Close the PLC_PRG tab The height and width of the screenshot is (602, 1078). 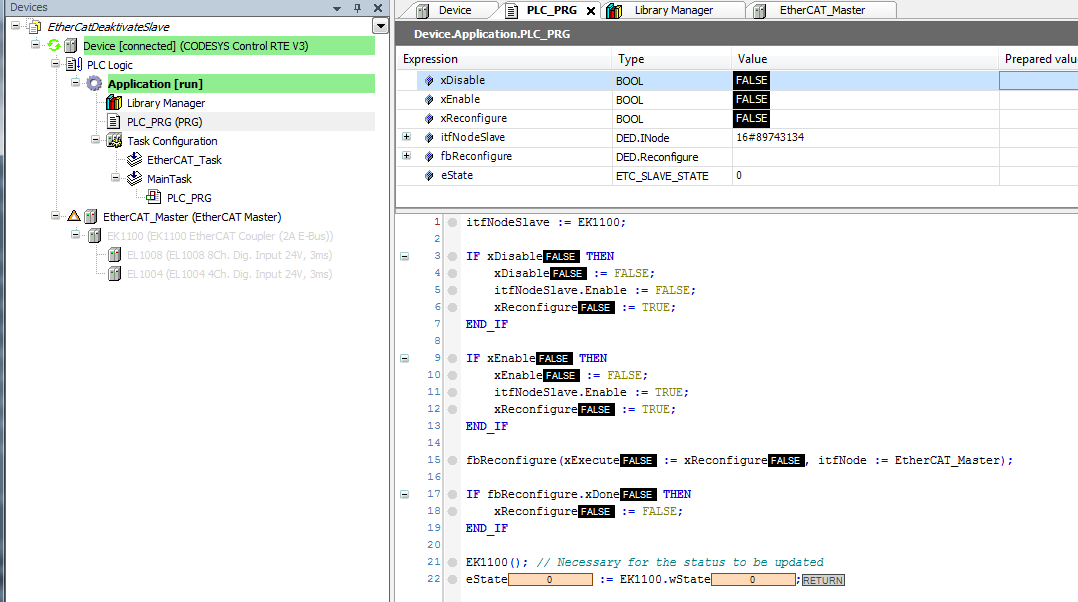click(x=591, y=11)
